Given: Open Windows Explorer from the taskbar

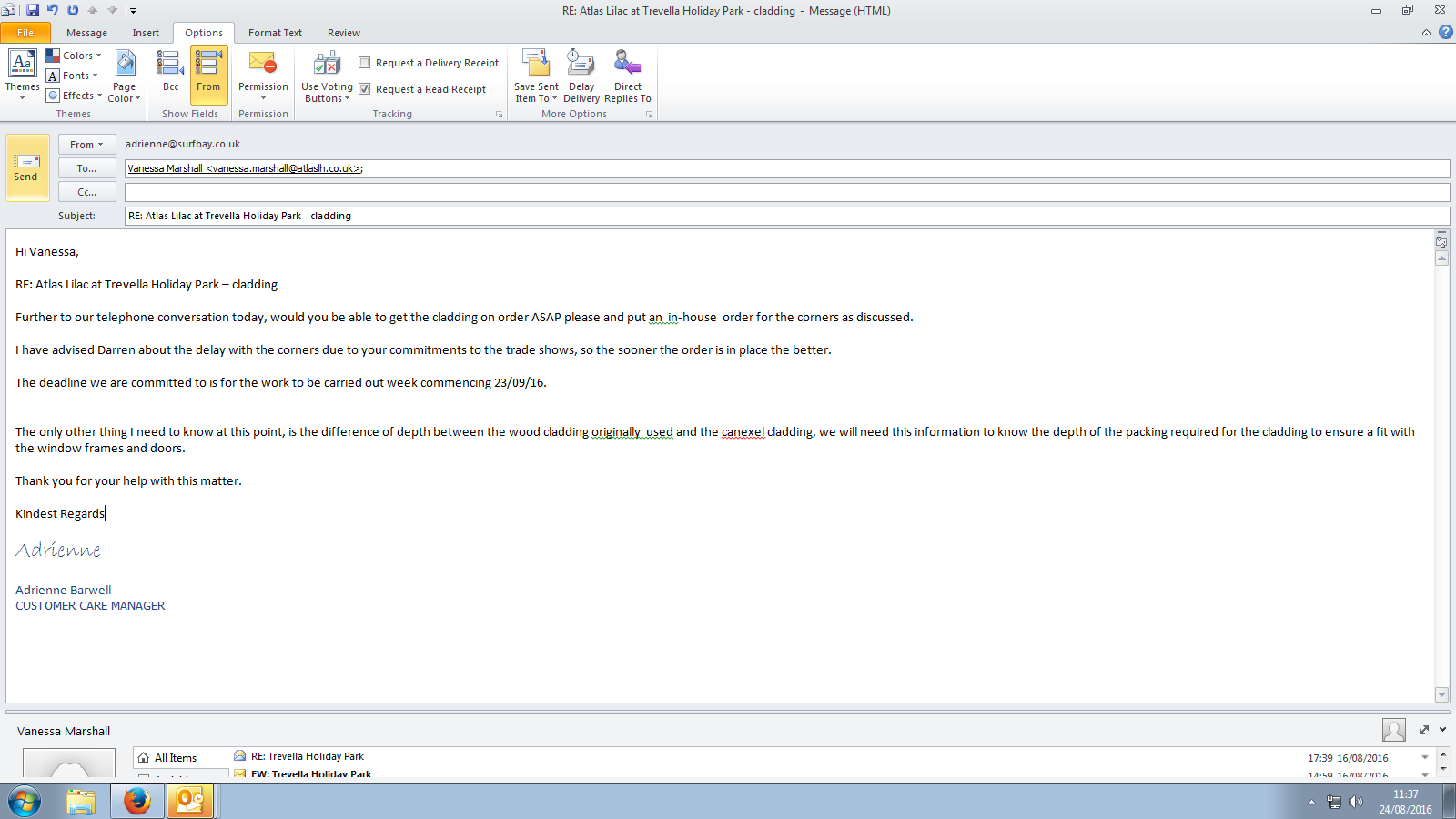Looking at the screenshot, I should tap(81, 802).
